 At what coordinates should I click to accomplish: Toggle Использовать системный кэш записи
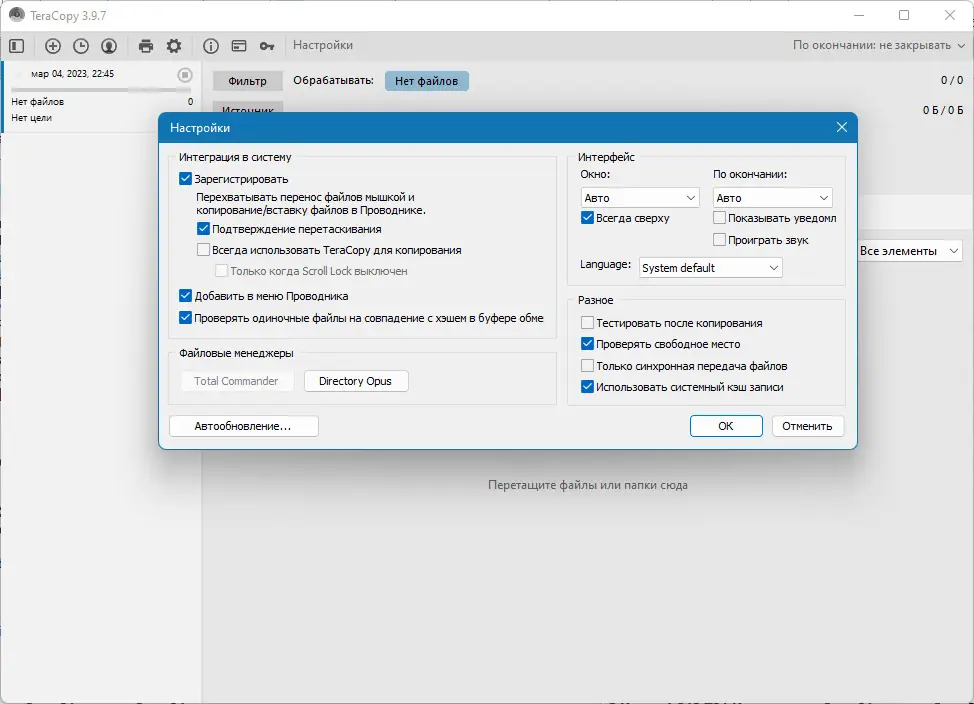pos(587,386)
